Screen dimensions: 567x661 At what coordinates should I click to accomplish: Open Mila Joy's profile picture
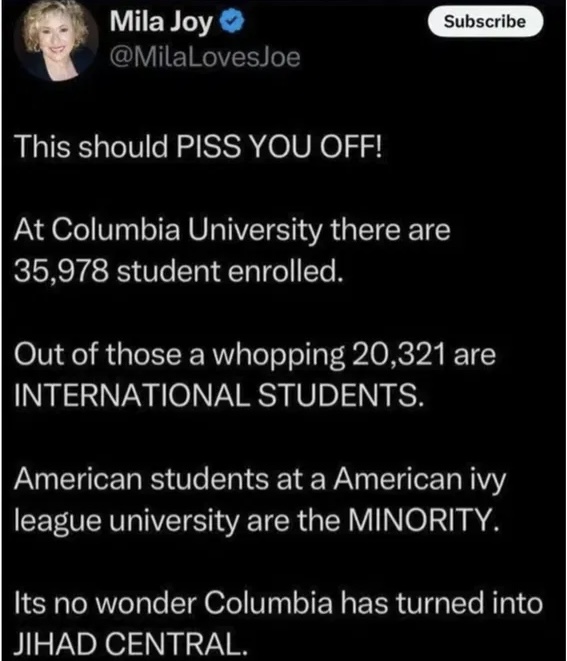56,40
